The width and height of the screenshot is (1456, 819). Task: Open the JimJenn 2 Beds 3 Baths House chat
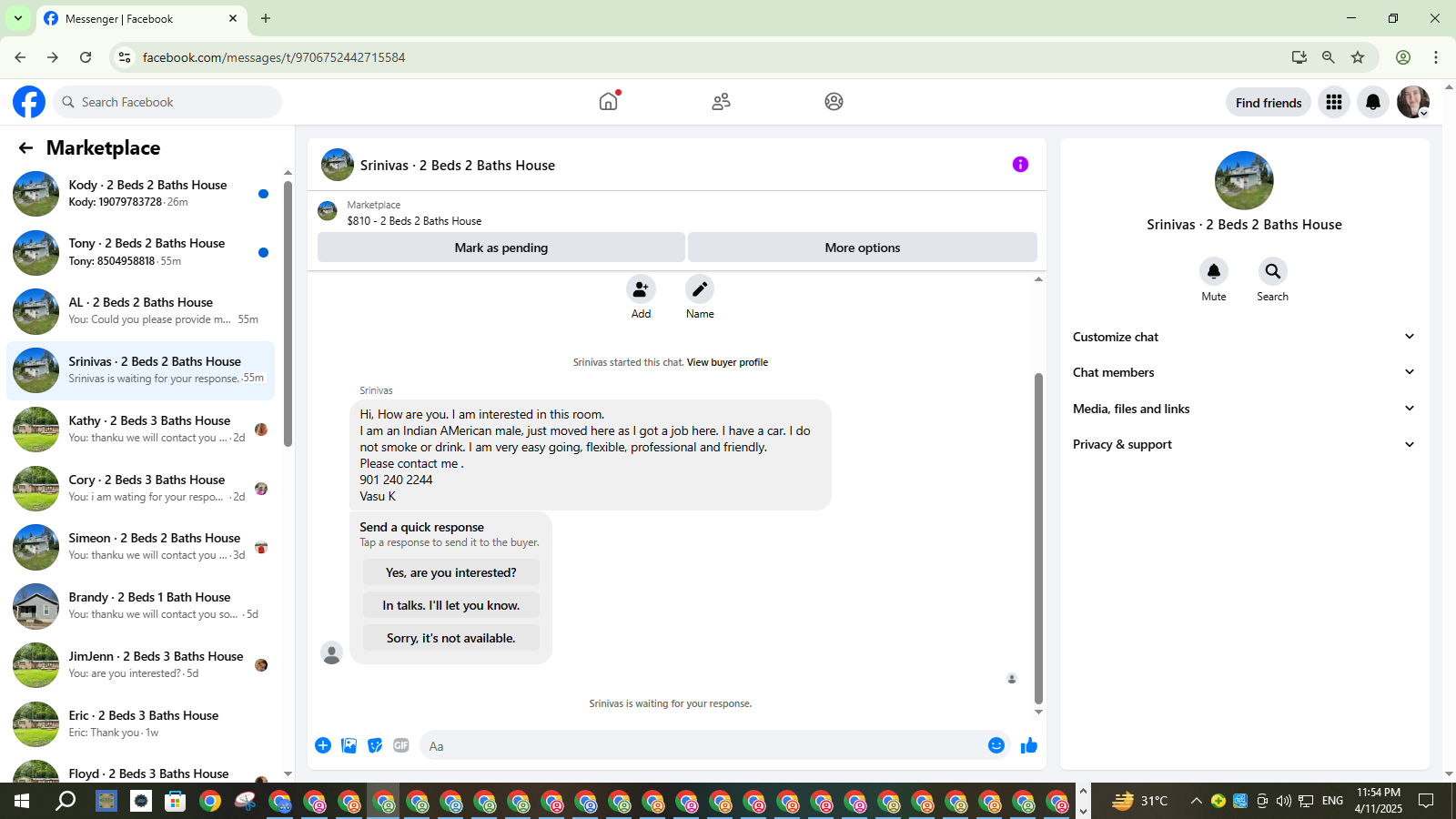141,665
